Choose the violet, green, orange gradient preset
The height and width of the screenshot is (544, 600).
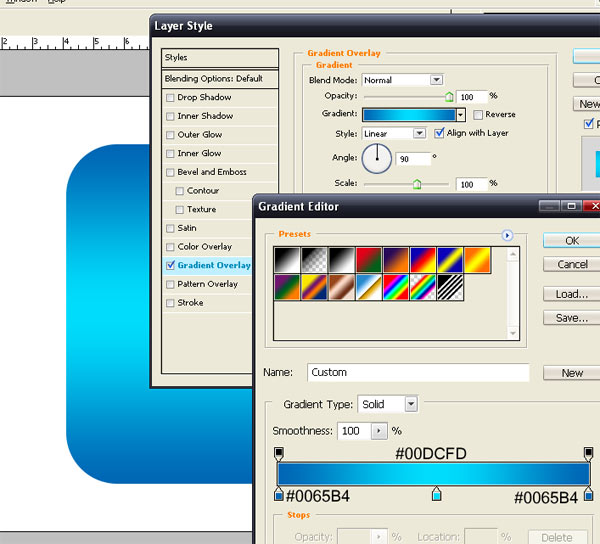point(287,287)
